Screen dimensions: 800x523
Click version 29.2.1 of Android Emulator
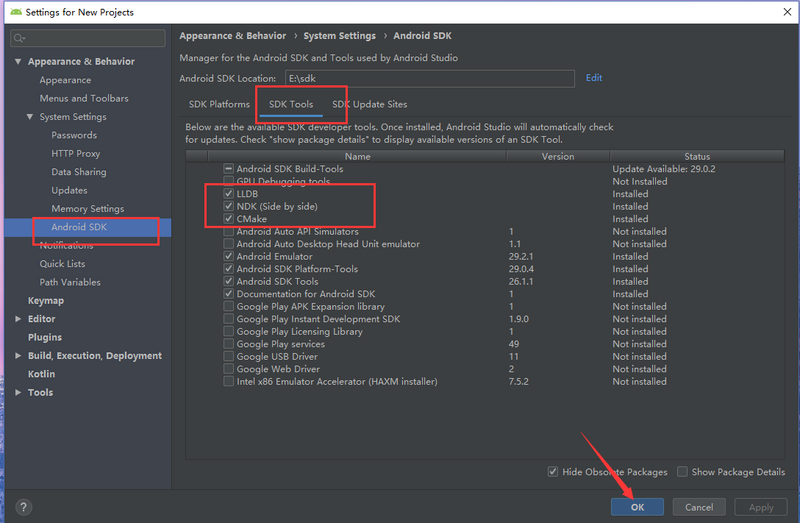(521, 256)
